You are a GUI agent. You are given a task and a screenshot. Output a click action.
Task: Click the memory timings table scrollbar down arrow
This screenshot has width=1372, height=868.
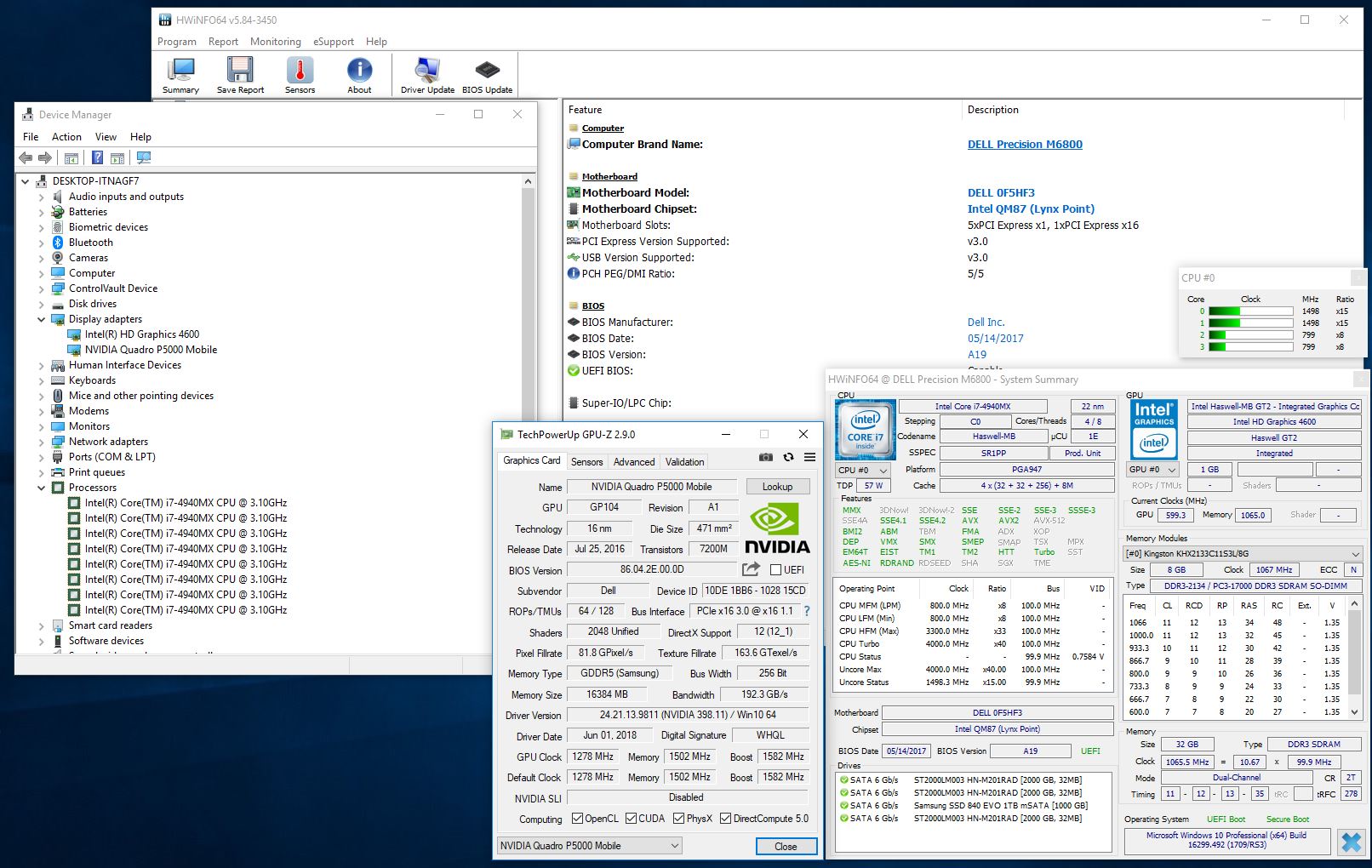(x=1353, y=711)
